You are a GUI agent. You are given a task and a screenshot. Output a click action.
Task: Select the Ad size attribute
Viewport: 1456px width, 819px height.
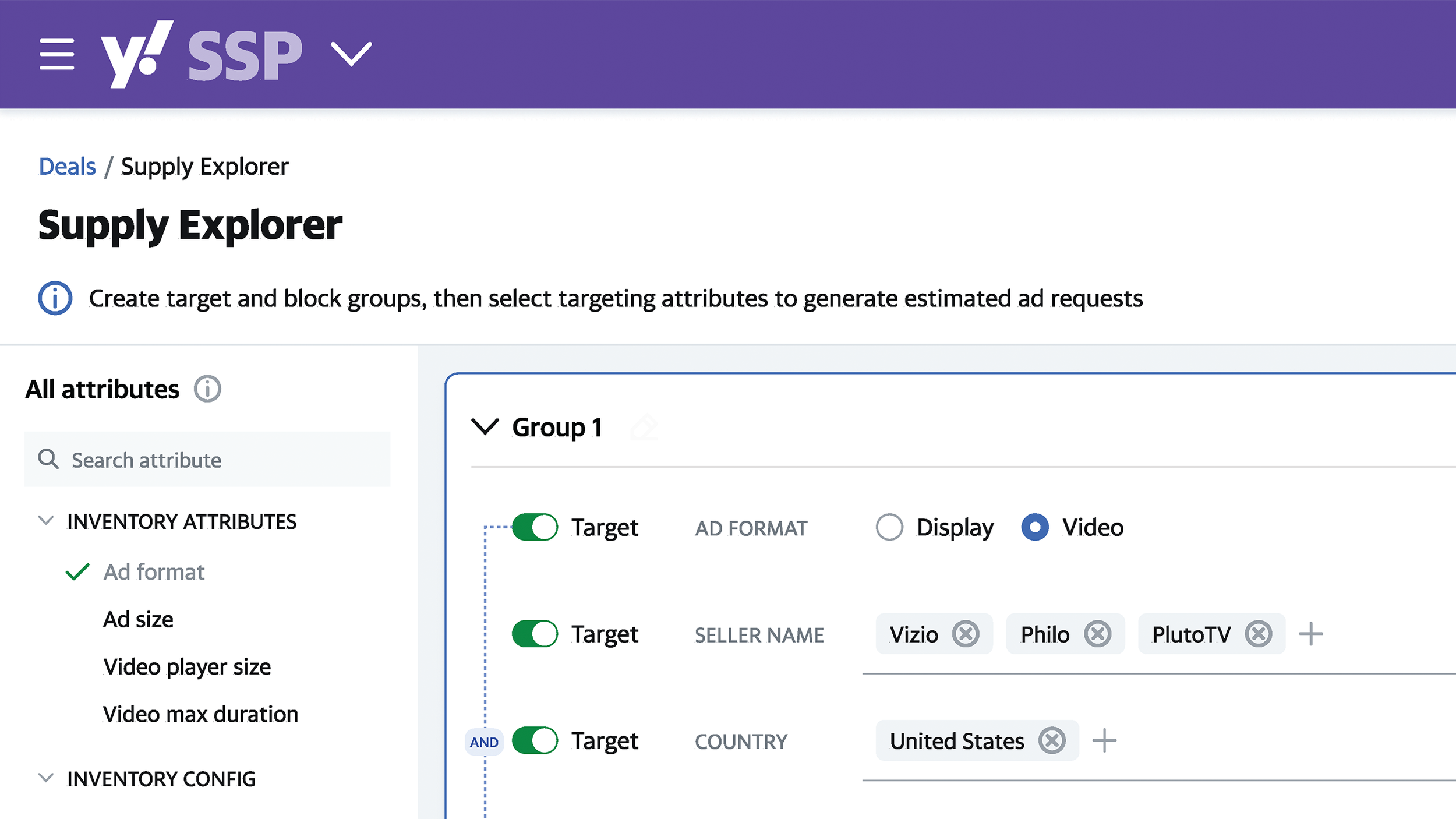pyautogui.click(x=138, y=619)
